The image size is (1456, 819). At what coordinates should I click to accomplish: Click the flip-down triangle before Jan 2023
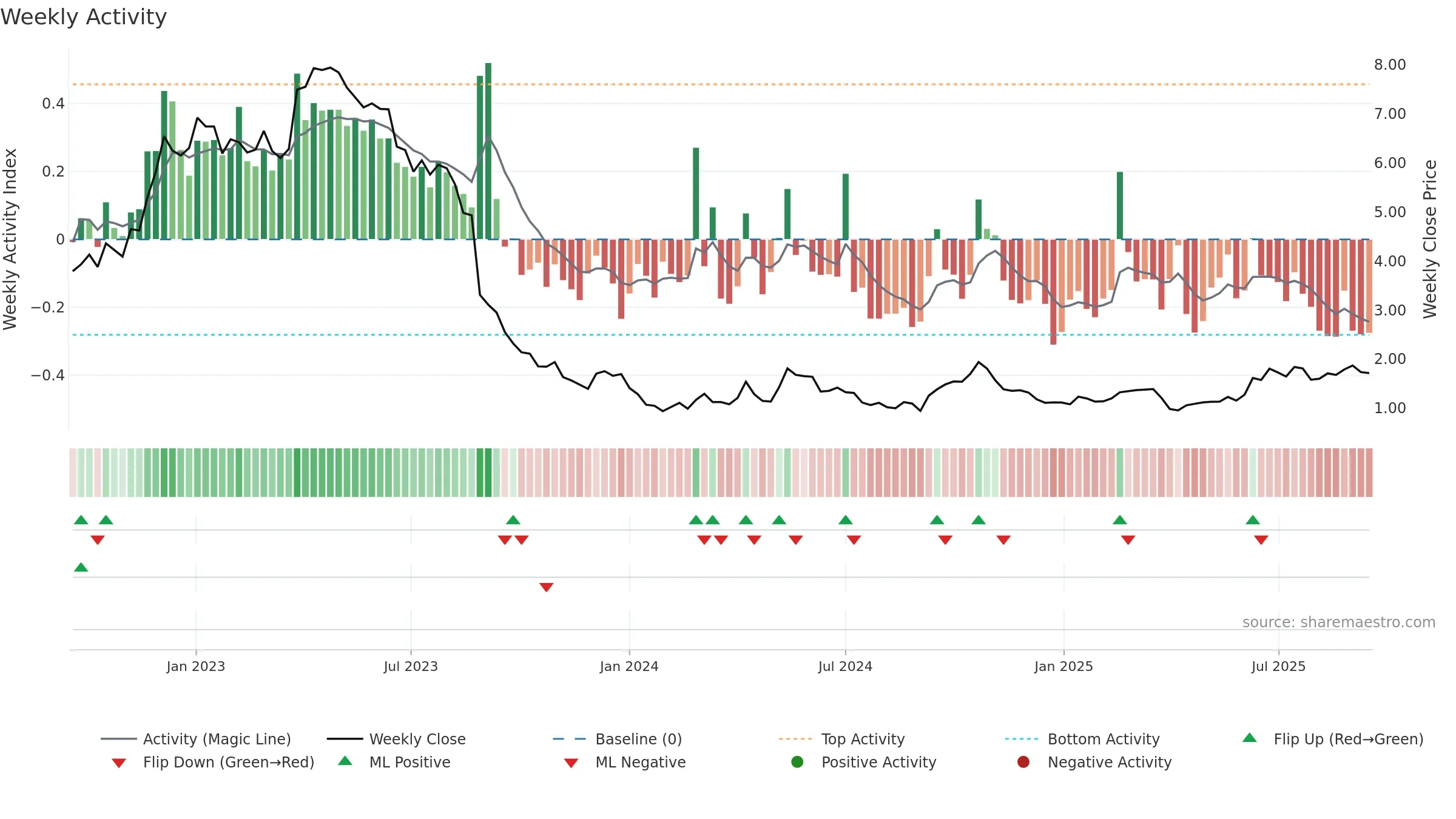point(98,540)
